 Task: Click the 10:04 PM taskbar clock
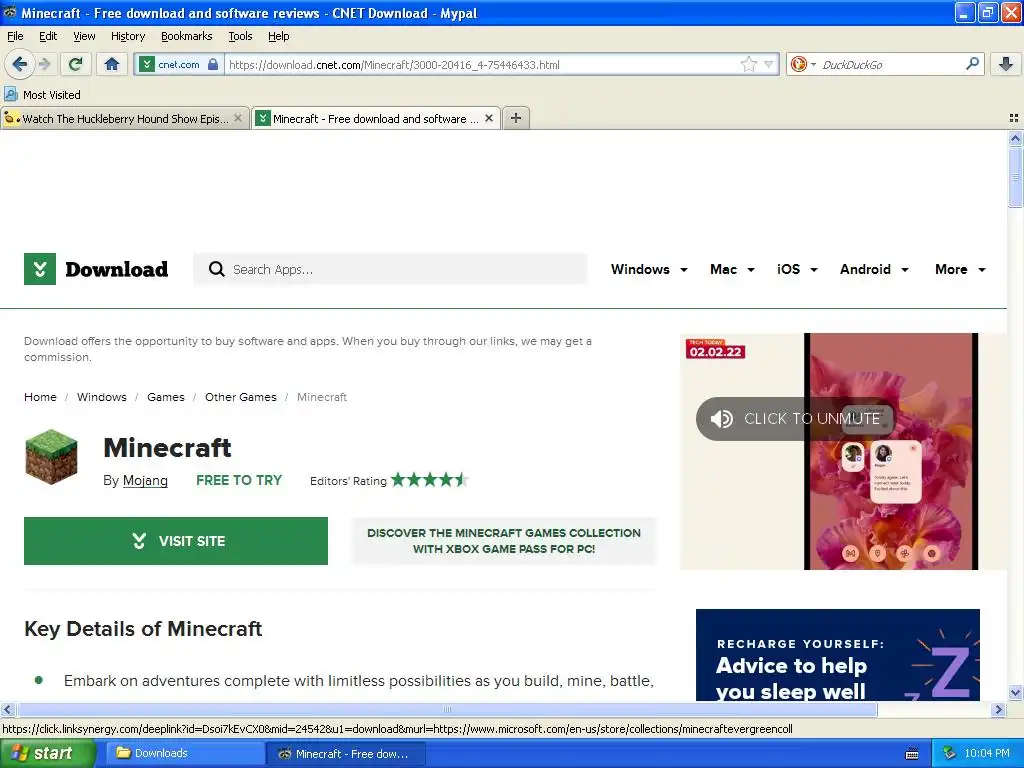(x=987, y=753)
